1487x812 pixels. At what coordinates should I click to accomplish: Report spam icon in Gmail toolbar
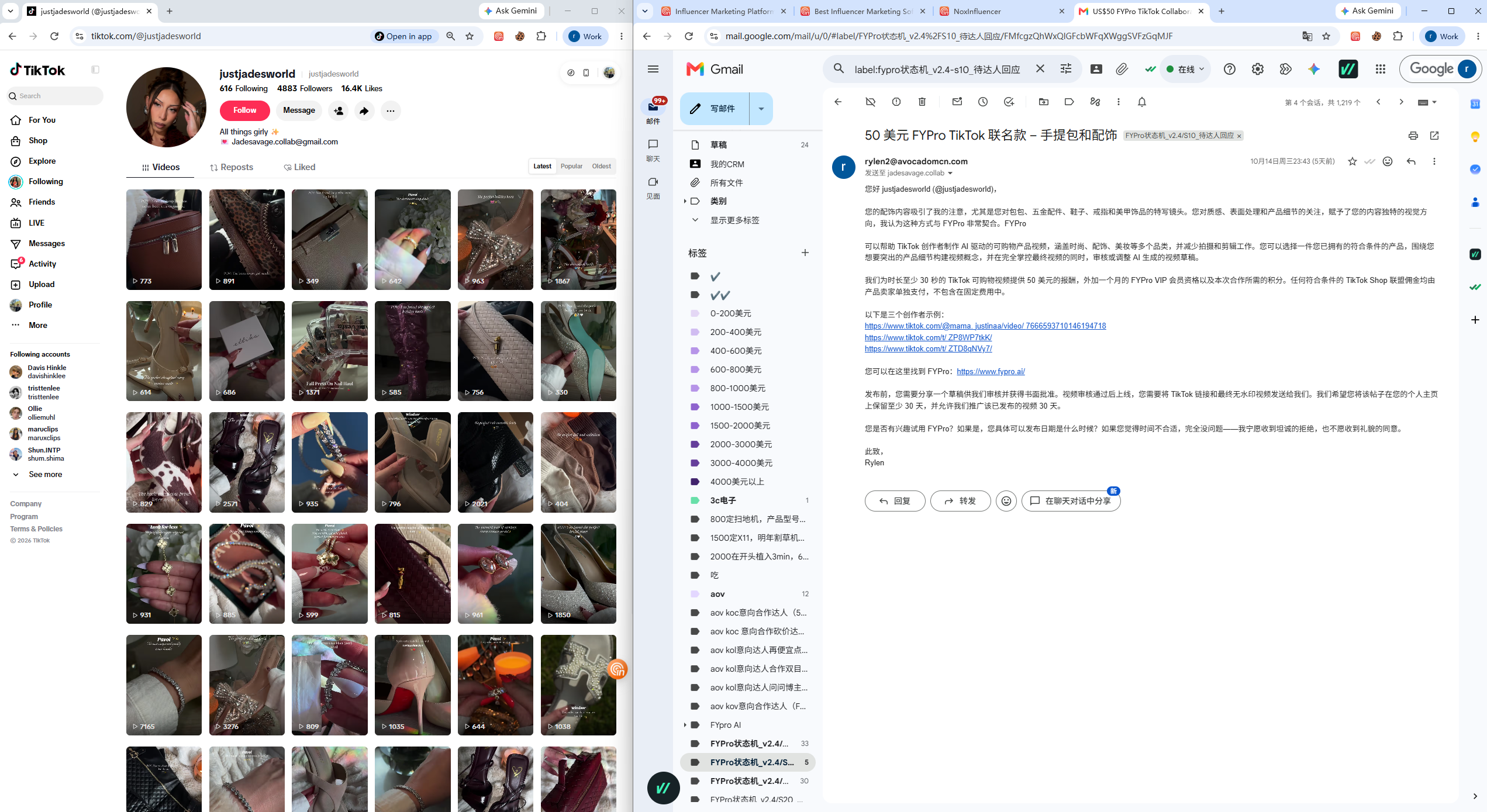coord(896,102)
